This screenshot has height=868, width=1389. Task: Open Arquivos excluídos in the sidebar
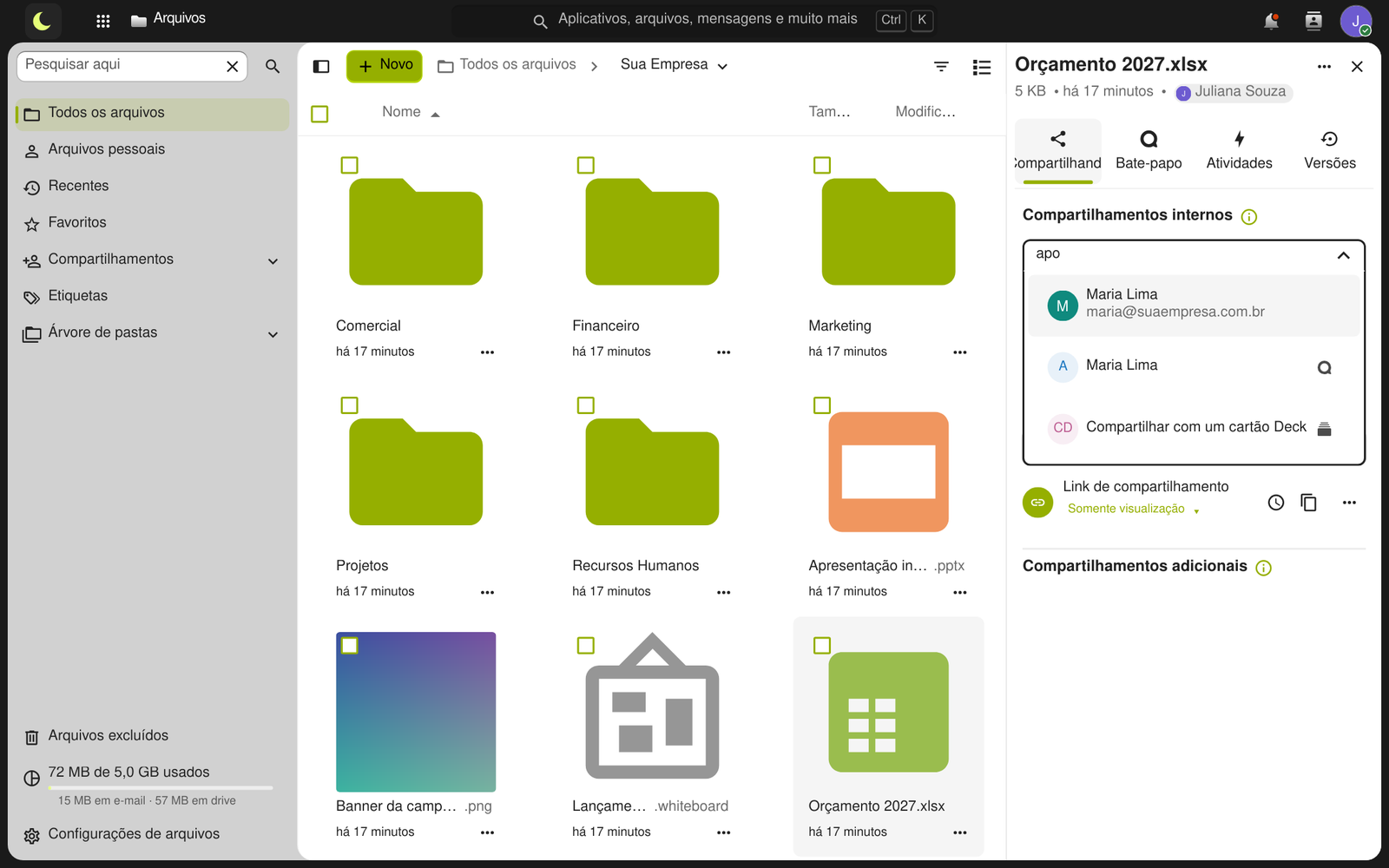point(153,737)
